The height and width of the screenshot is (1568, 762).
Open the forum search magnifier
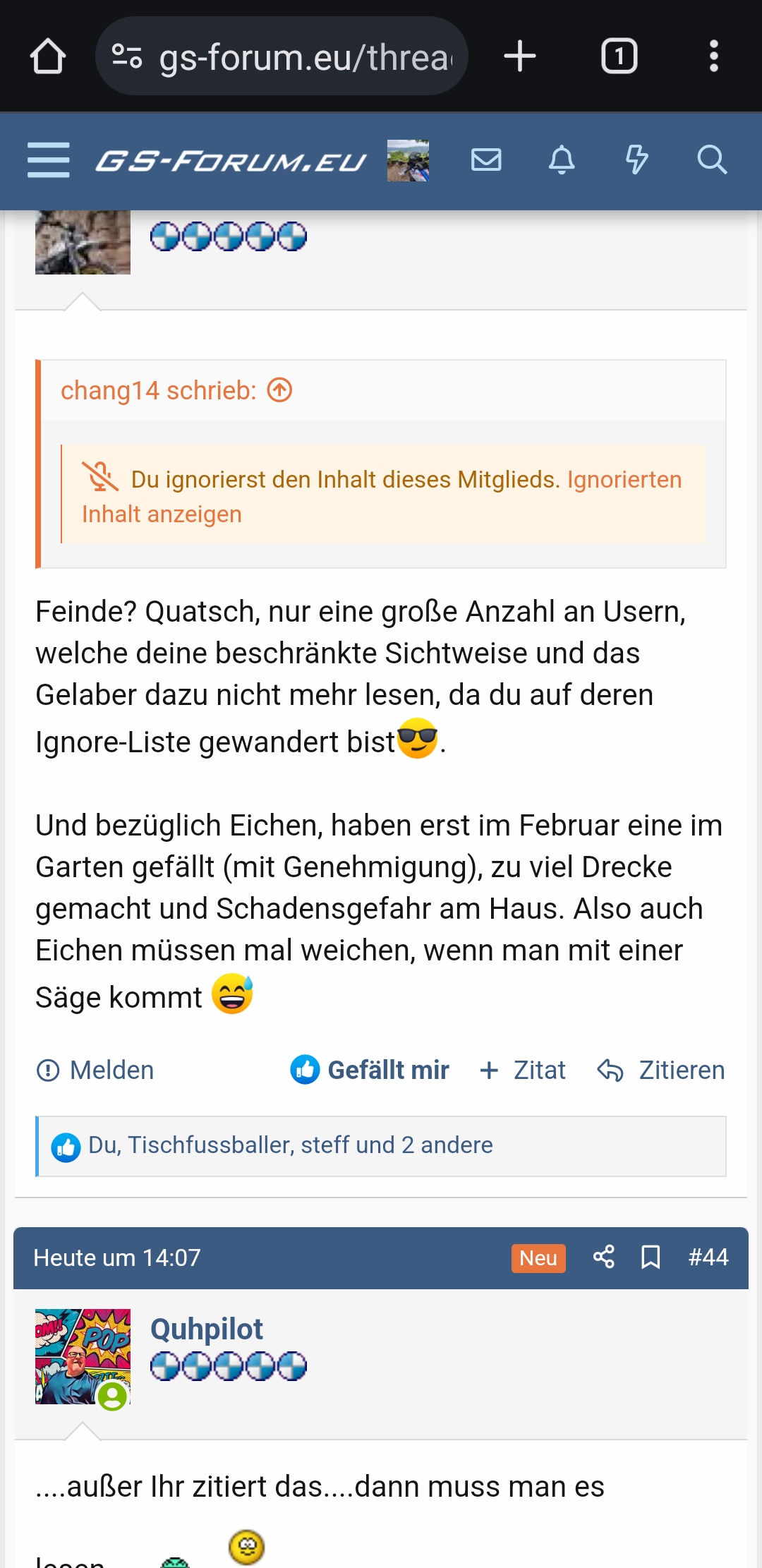click(x=711, y=160)
